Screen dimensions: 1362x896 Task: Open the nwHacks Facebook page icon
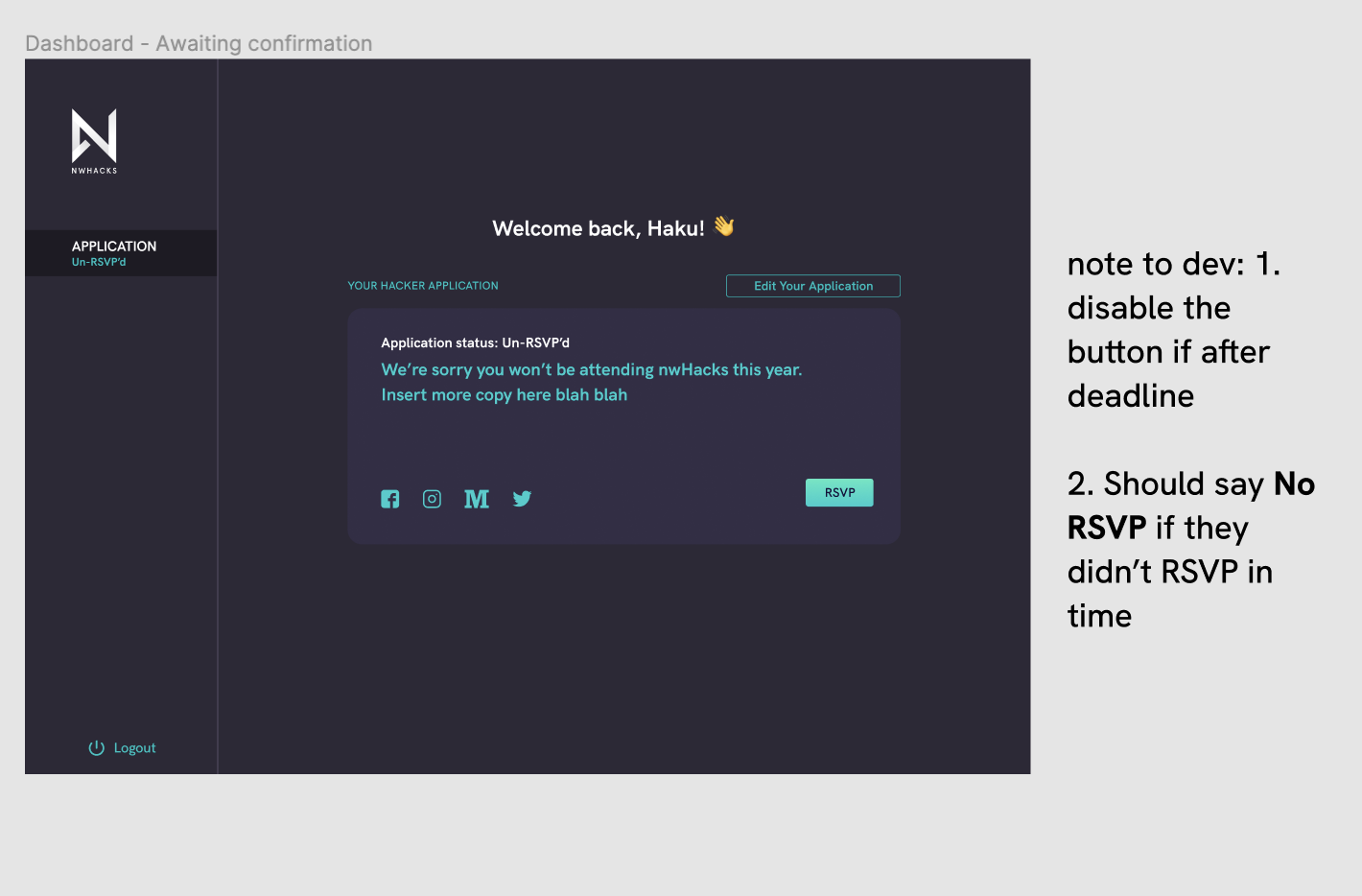point(389,498)
